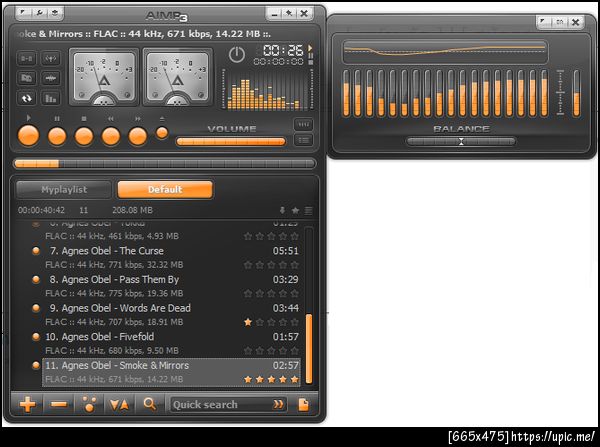Click the tray icon next to the wrench
The width and height of the screenshot is (600, 447).
(55, 13)
